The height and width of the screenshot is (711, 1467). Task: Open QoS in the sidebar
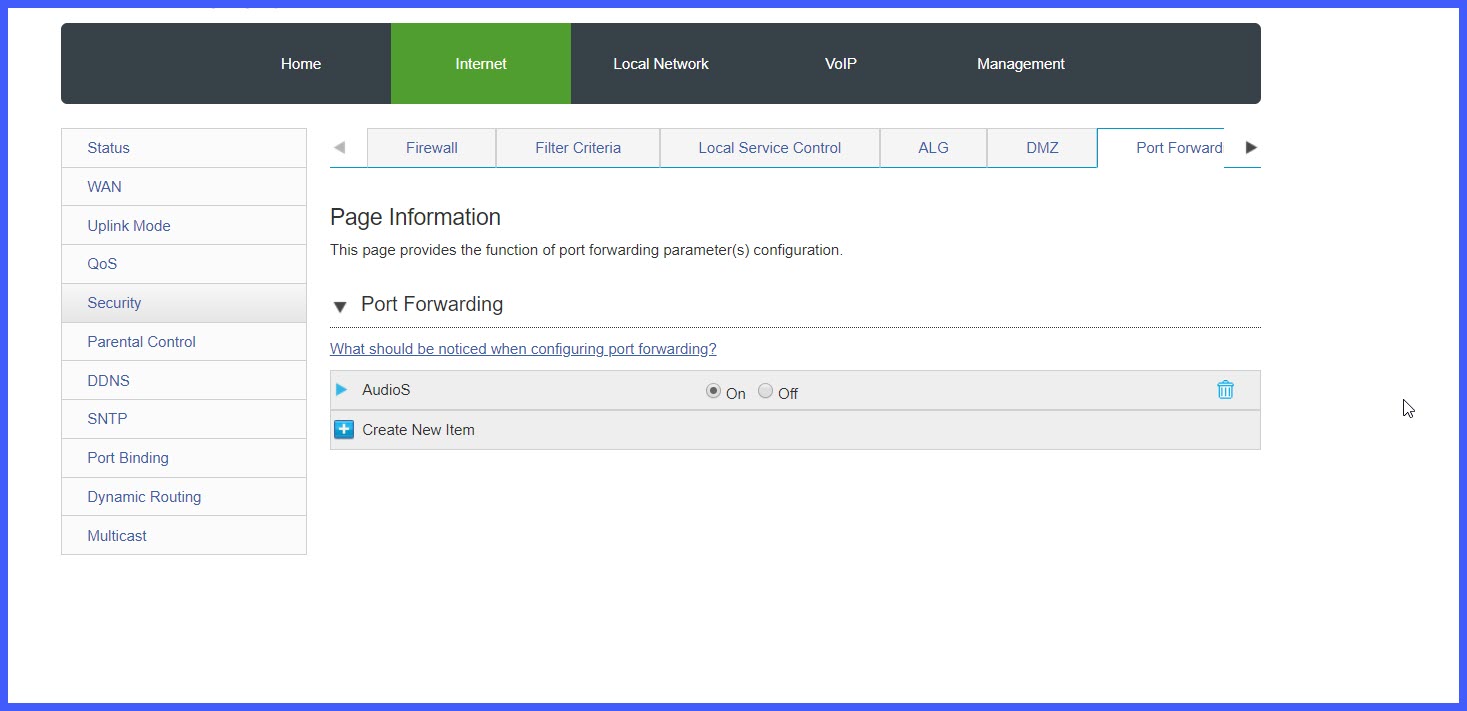184,264
